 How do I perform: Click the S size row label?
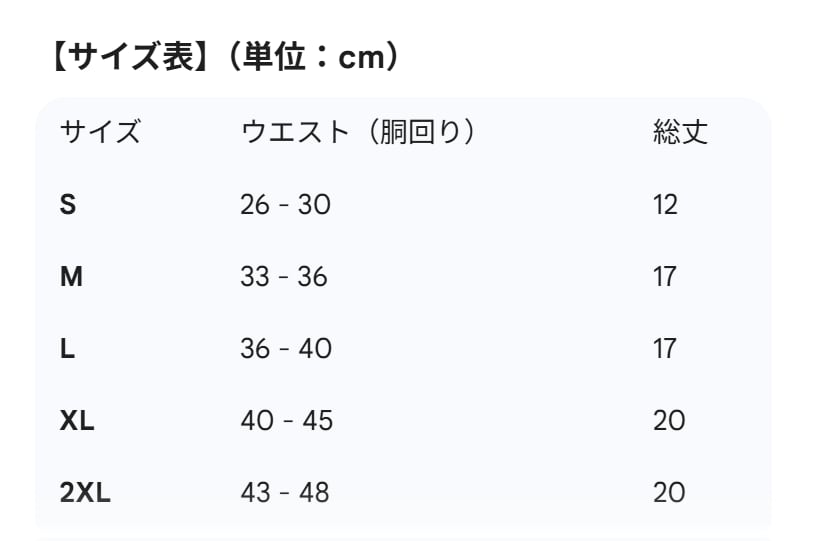pos(68,205)
